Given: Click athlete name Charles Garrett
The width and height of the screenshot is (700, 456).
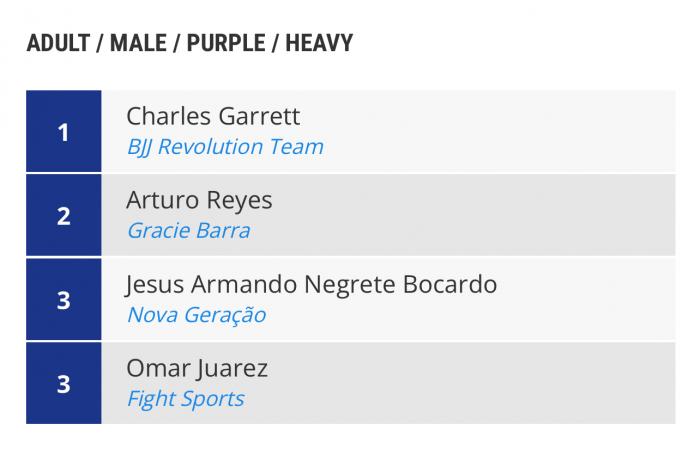Looking at the screenshot, I should click(x=213, y=116).
